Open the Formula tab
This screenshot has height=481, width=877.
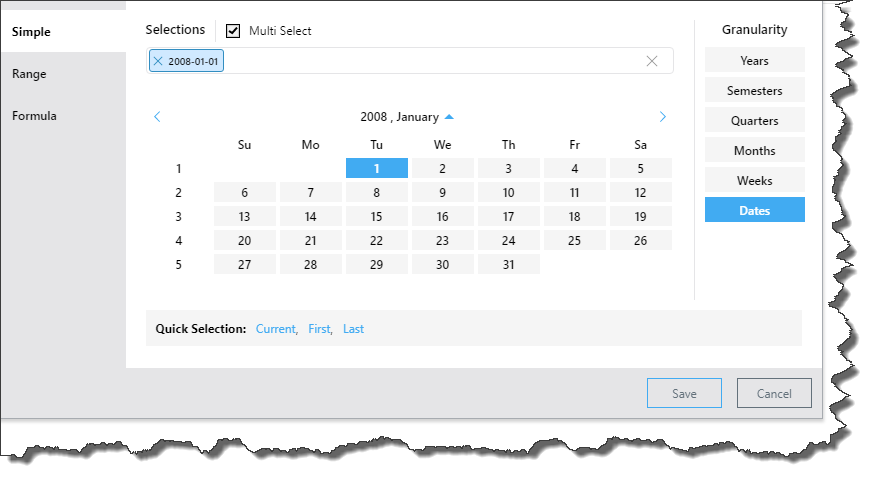(x=34, y=116)
